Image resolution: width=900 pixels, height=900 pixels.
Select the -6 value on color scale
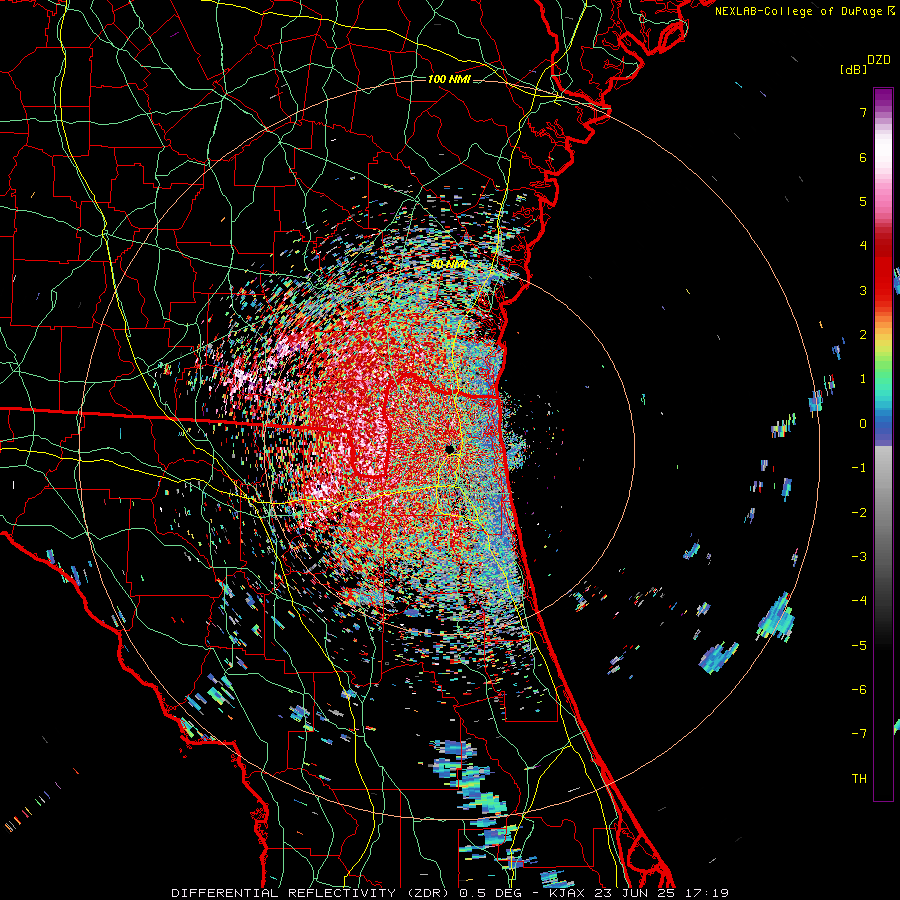tap(859, 690)
